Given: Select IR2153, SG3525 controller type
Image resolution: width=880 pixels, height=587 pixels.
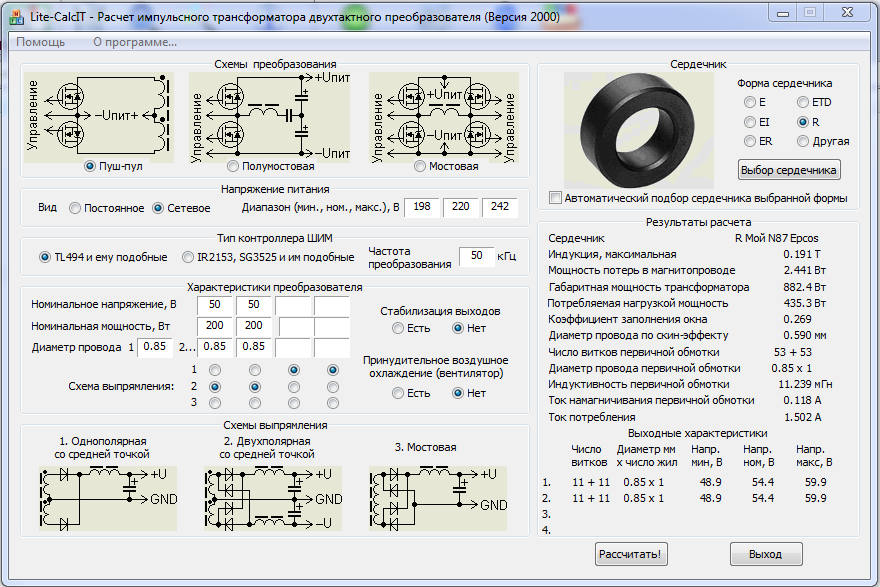Looking at the screenshot, I should 189,257.
